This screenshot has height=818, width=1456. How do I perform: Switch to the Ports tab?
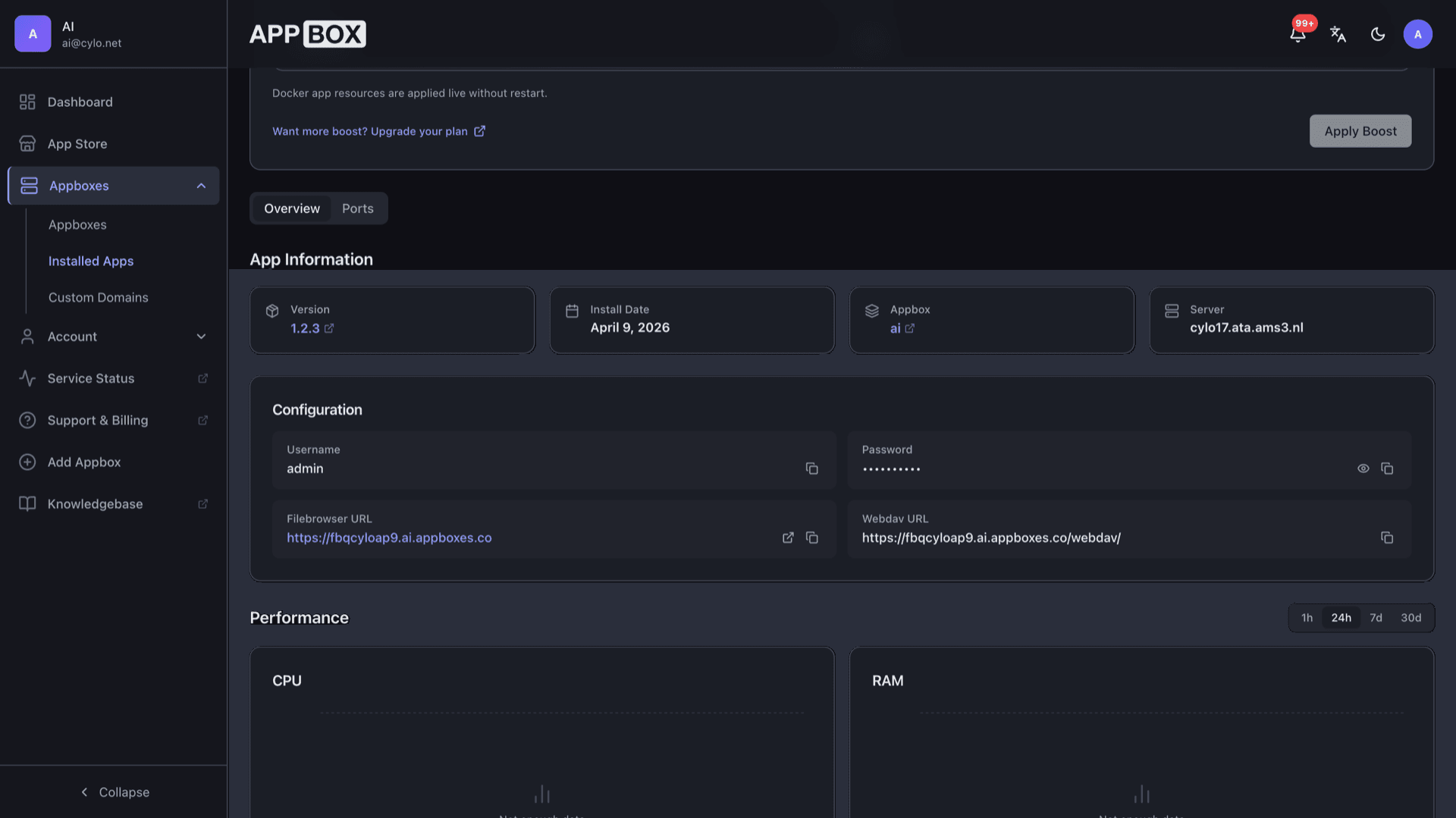358,208
